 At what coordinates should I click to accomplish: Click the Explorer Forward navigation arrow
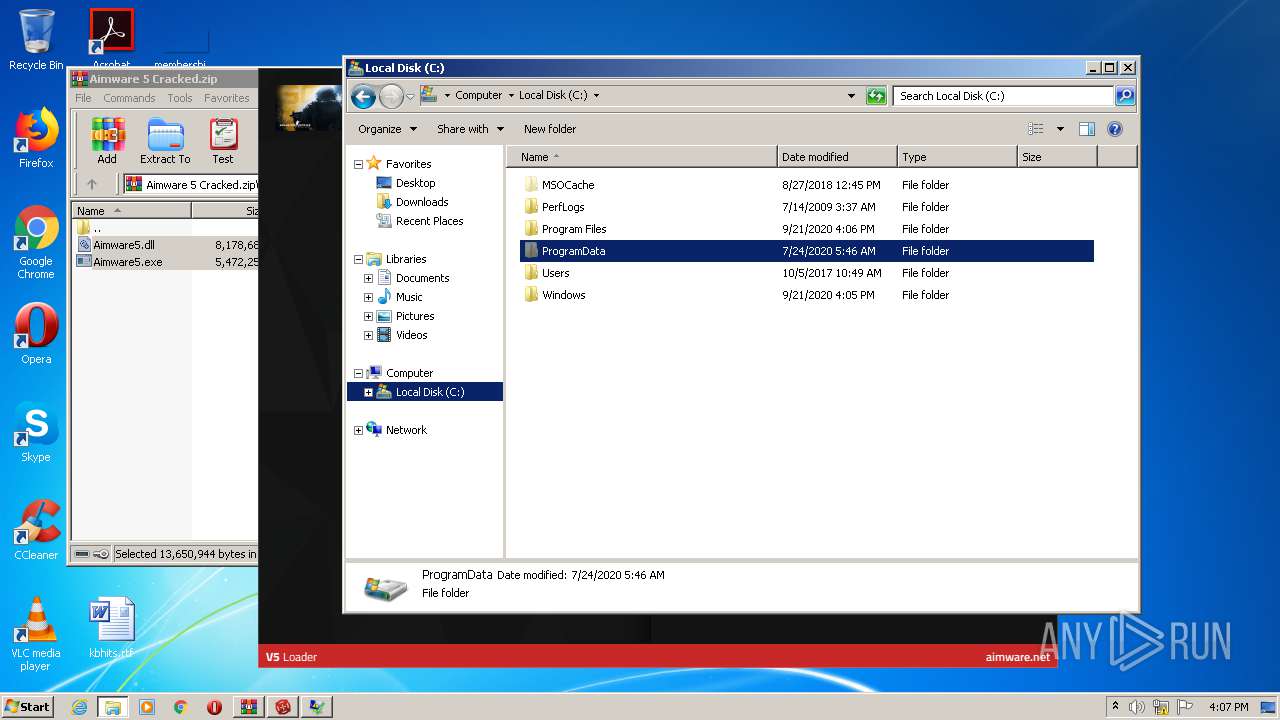pyautogui.click(x=391, y=96)
